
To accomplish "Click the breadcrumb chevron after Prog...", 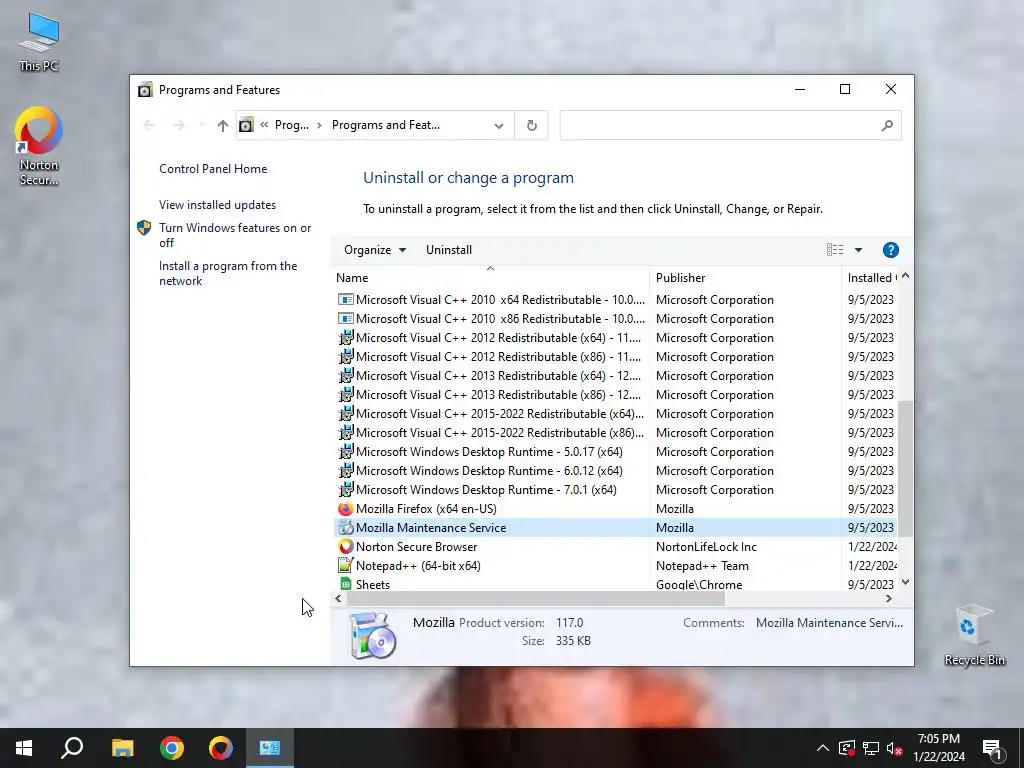I will (319, 125).
